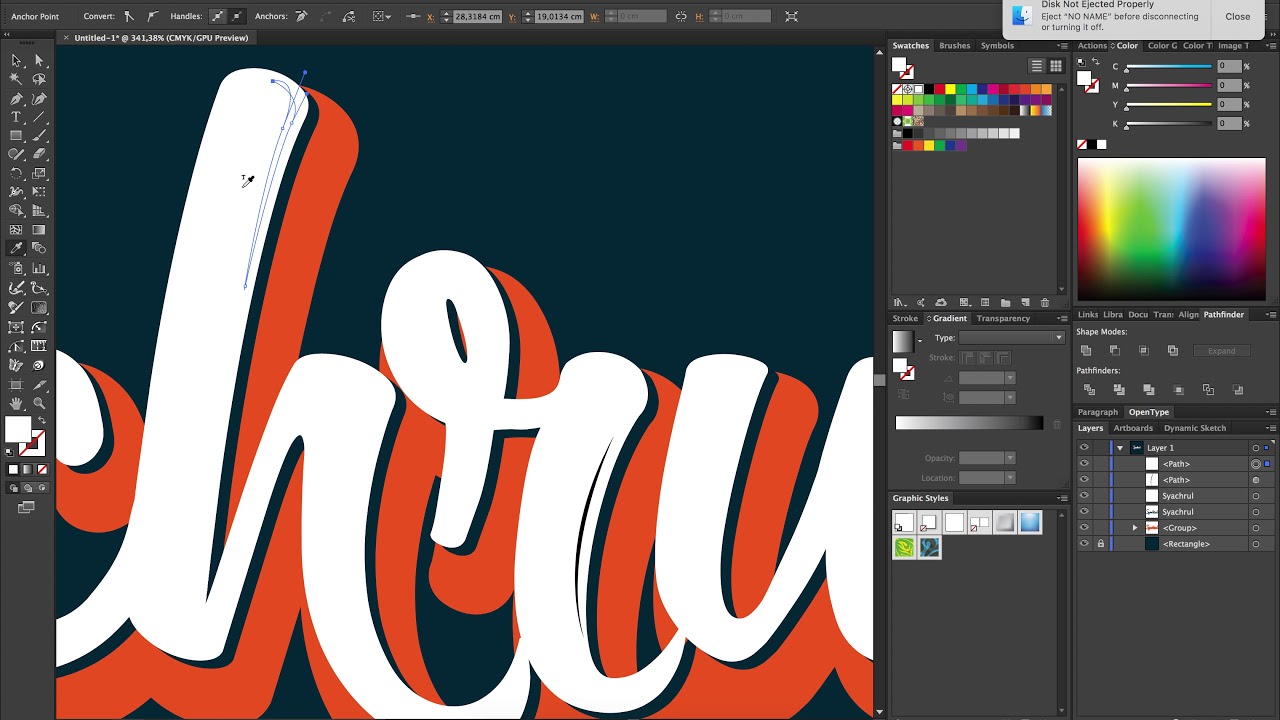The height and width of the screenshot is (720, 1280).
Task: Click the yellow swatch in Swatches panel
Action: click(x=950, y=89)
